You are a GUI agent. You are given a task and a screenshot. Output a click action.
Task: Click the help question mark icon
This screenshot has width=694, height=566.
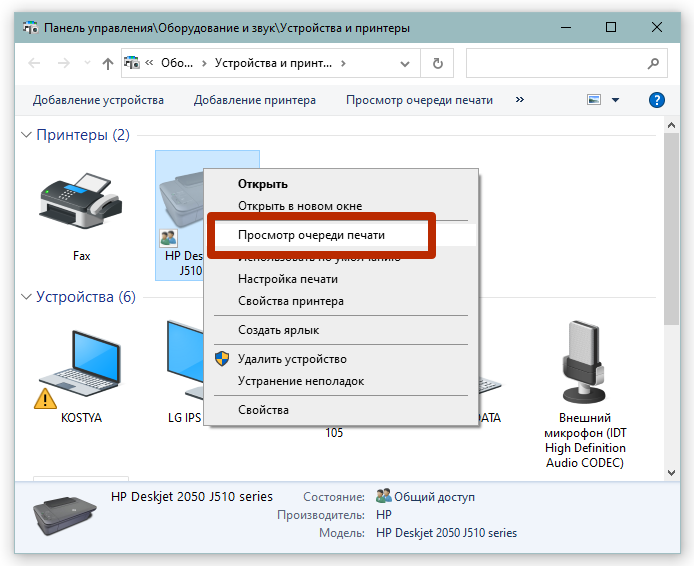tap(656, 100)
